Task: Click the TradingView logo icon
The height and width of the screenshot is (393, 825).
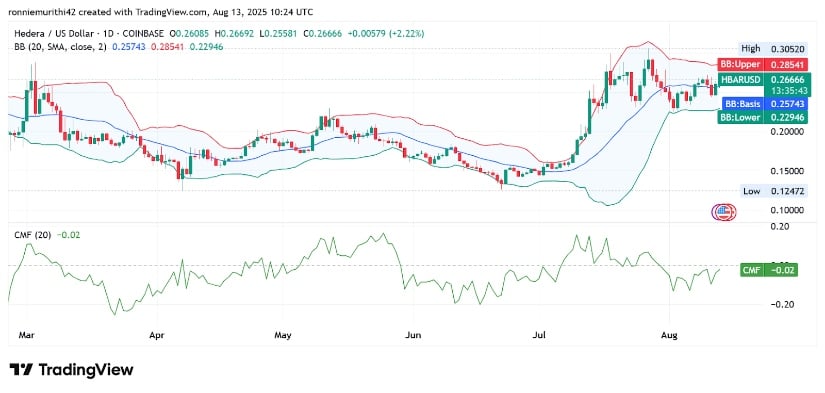Action: [x=22, y=370]
